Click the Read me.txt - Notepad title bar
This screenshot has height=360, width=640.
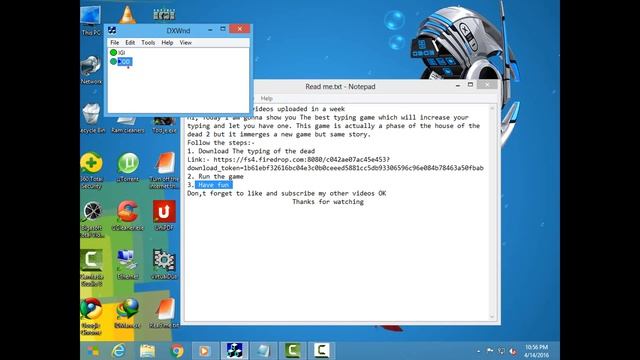tap(340, 87)
